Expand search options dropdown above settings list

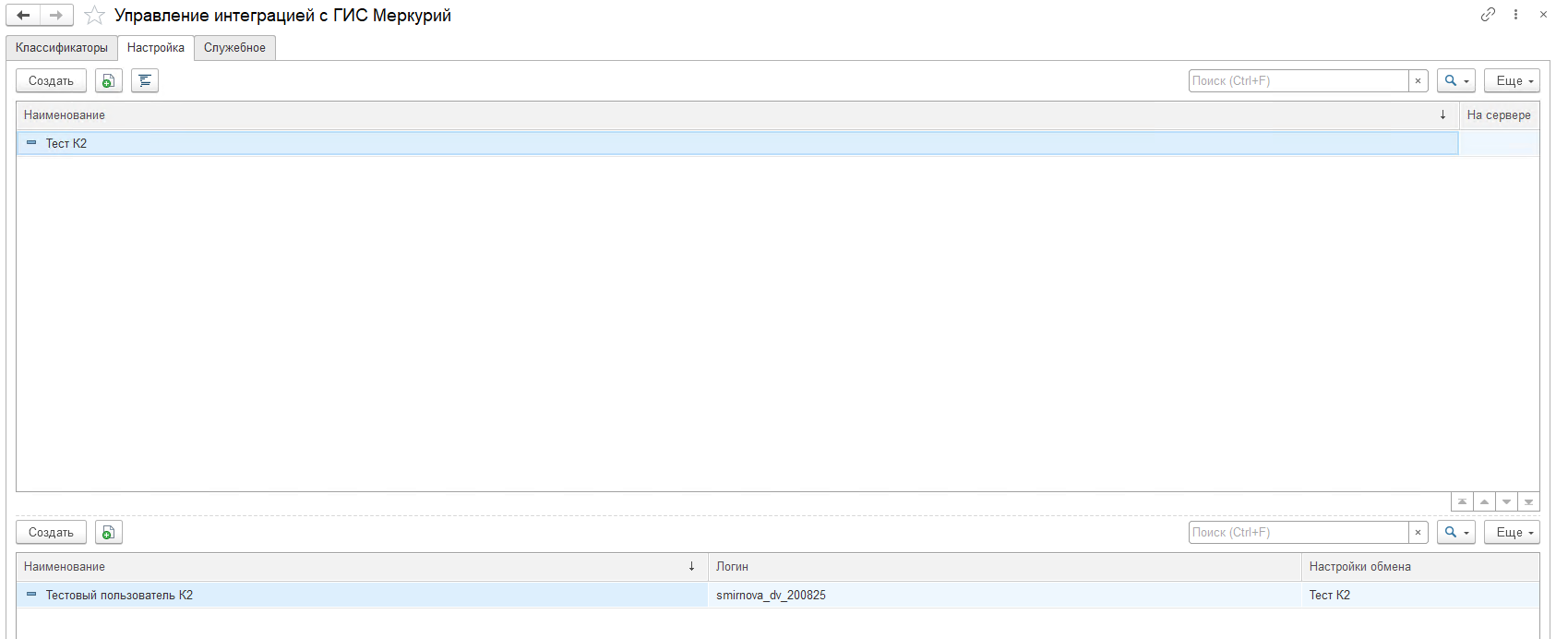[1455, 81]
